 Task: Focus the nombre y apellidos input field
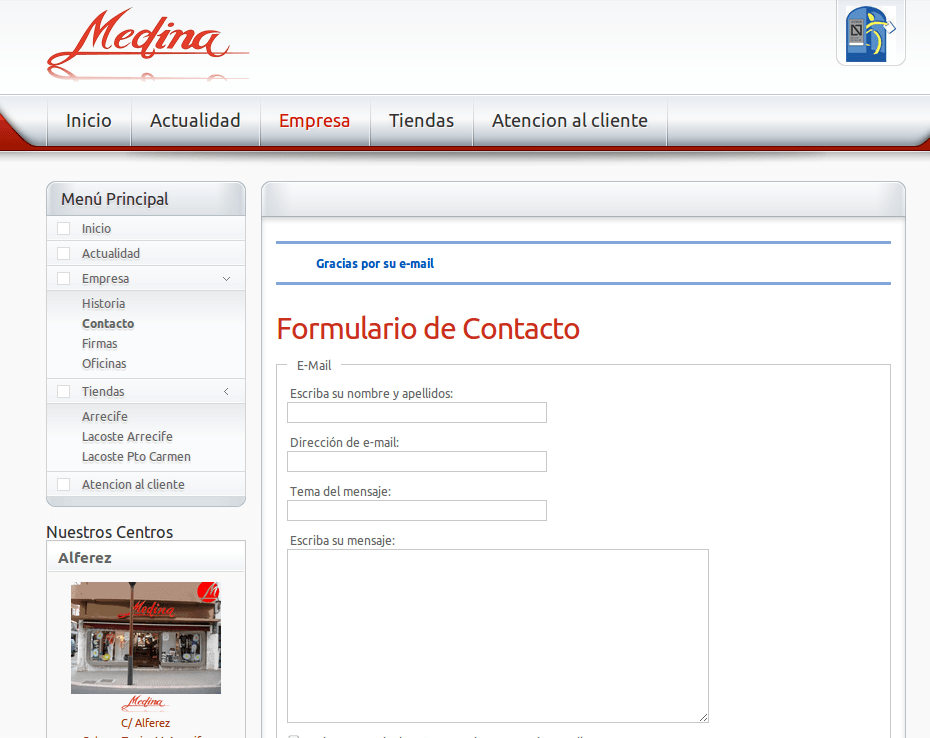(x=417, y=413)
